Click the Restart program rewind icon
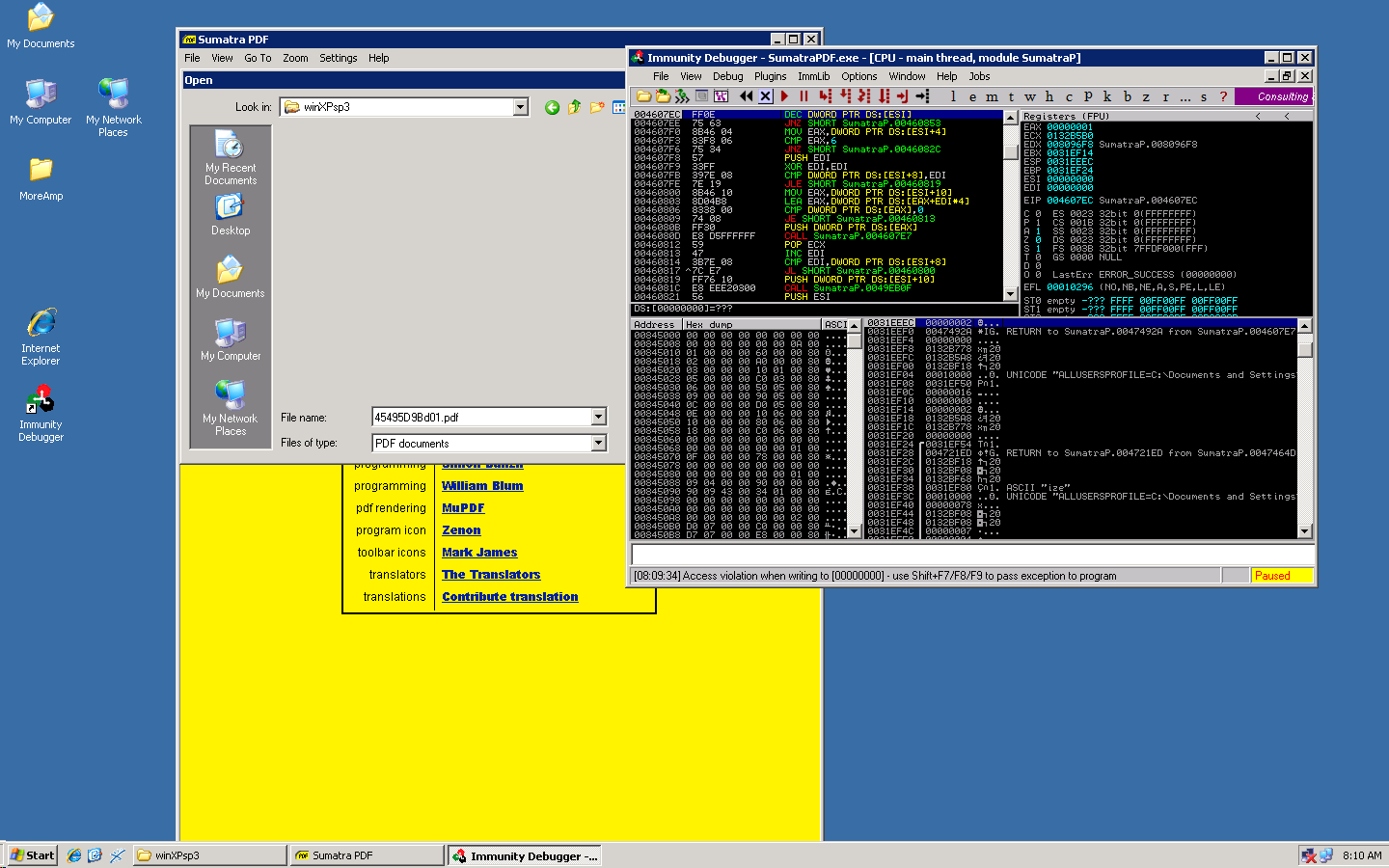The height and width of the screenshot is (868, 1389). tap(747, 96)
